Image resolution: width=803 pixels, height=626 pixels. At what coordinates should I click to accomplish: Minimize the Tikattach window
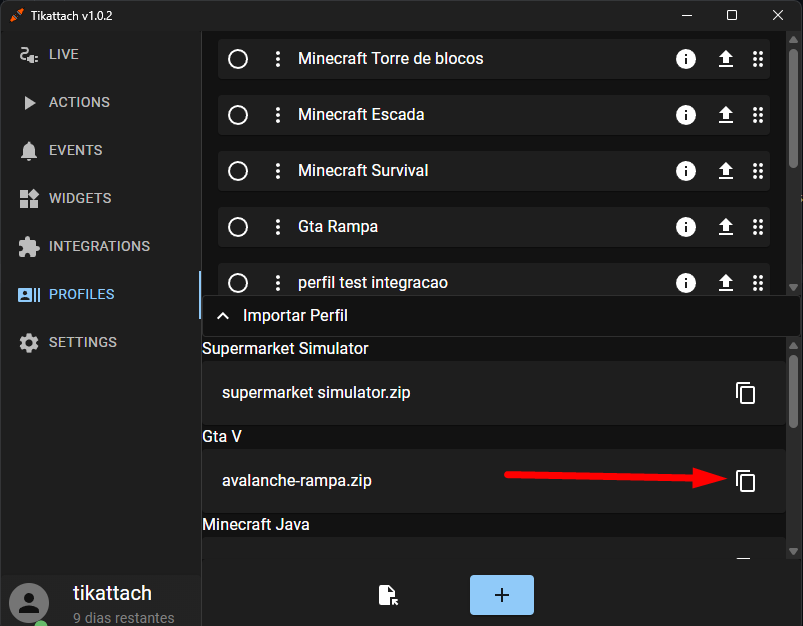pyautogui.click(x=687, y=15)
